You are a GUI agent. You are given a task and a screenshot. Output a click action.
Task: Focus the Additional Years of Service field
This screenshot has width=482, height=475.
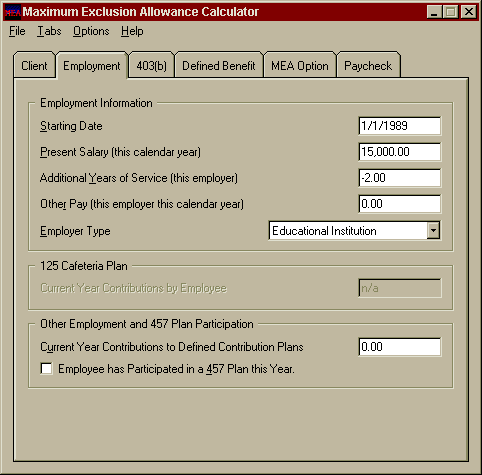[x=400, y=178]
